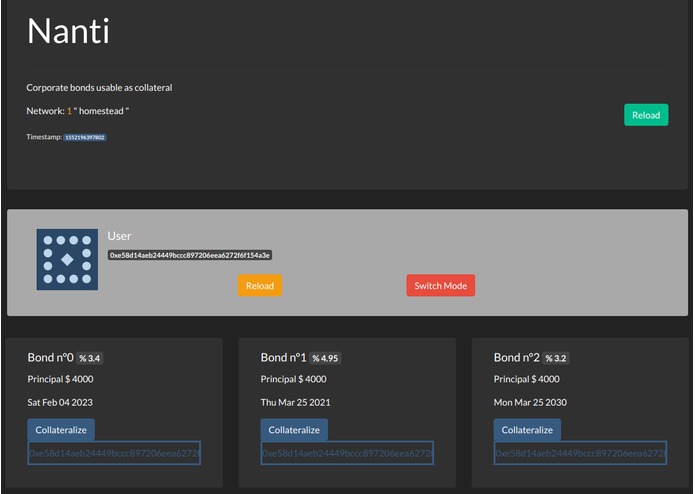695x494 pixels.
Task: Focus the address field under Bond n°0
Action: click(x=114, y=453)
